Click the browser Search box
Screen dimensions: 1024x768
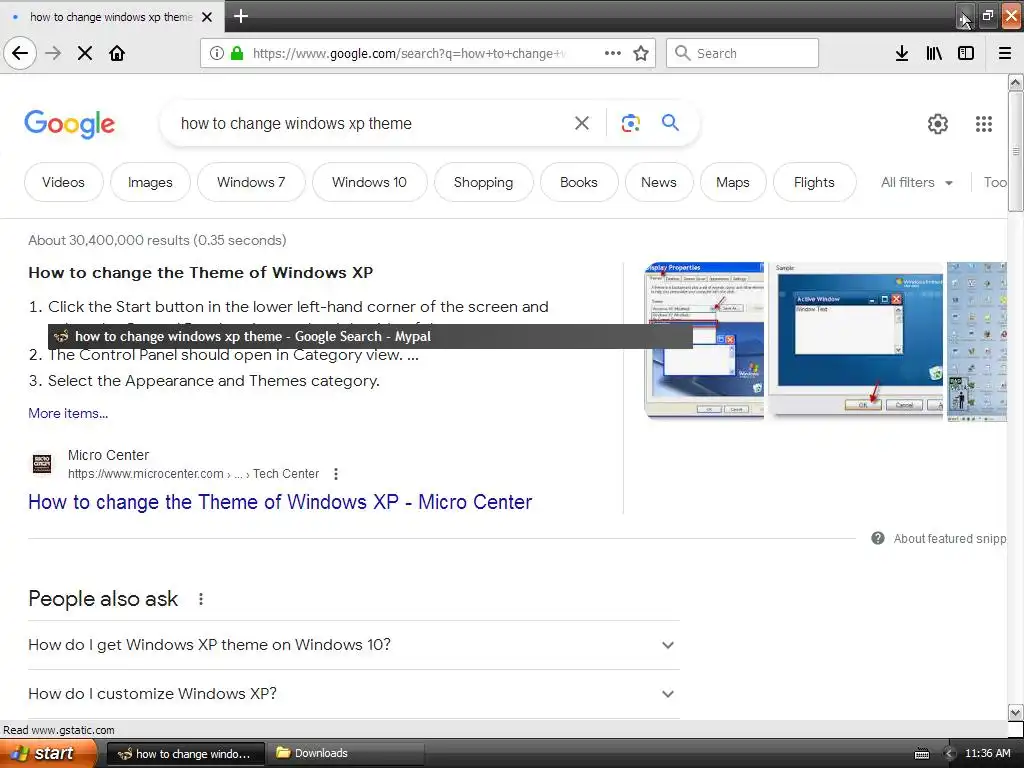pyautogui.click(x=743, y=53)
